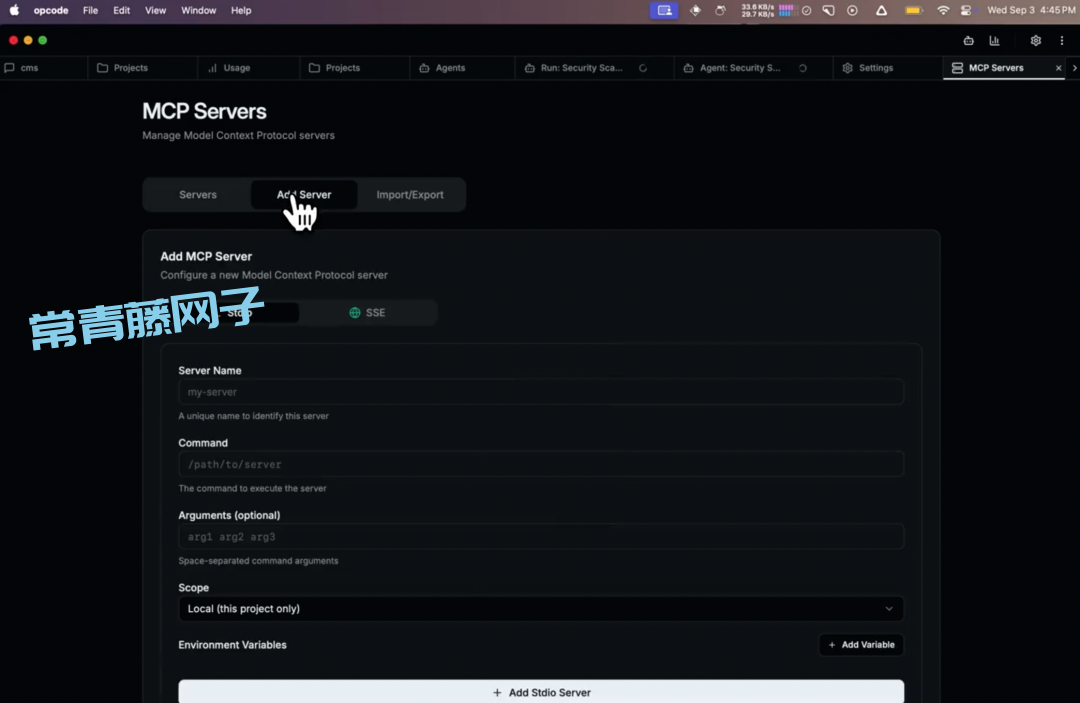This screenshot has height=703, width=1080.
Task: Open the Window menu
Action: pos(198,11)
